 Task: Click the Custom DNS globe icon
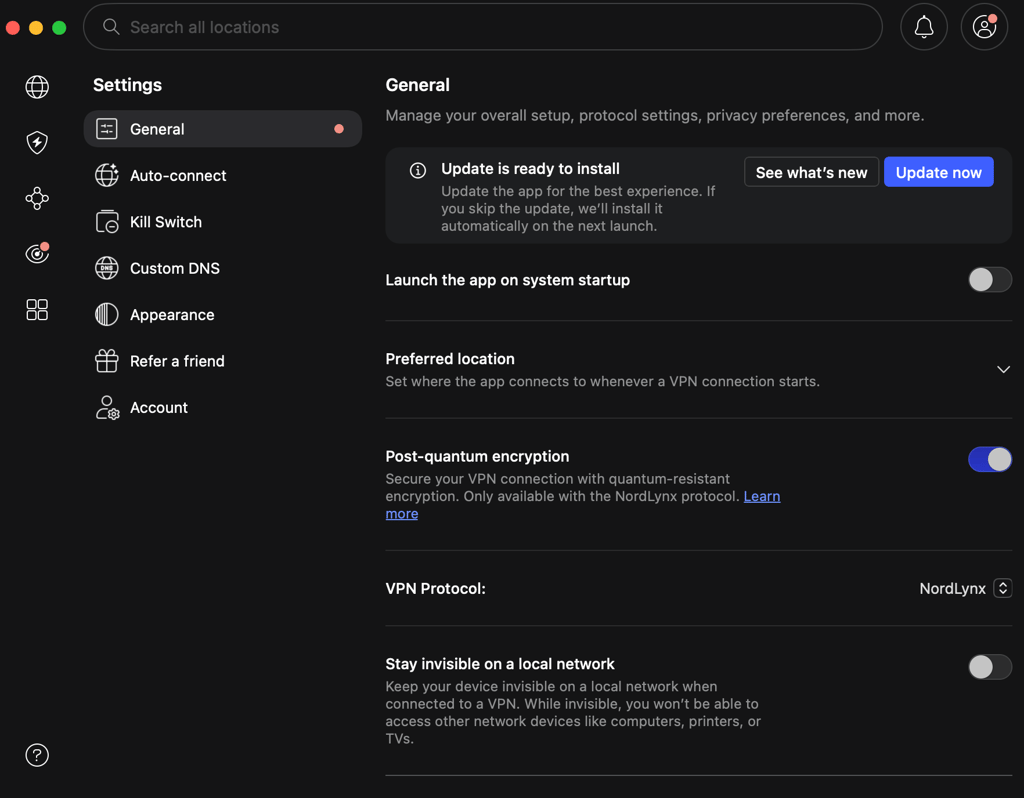click(x=106, y=268)
